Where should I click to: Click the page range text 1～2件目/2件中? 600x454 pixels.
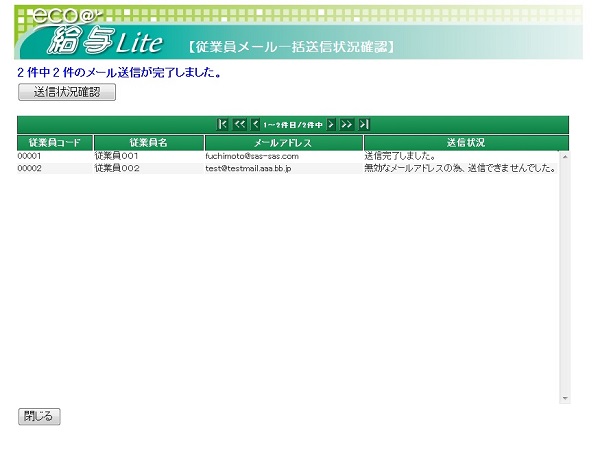(x=293, y=125)
